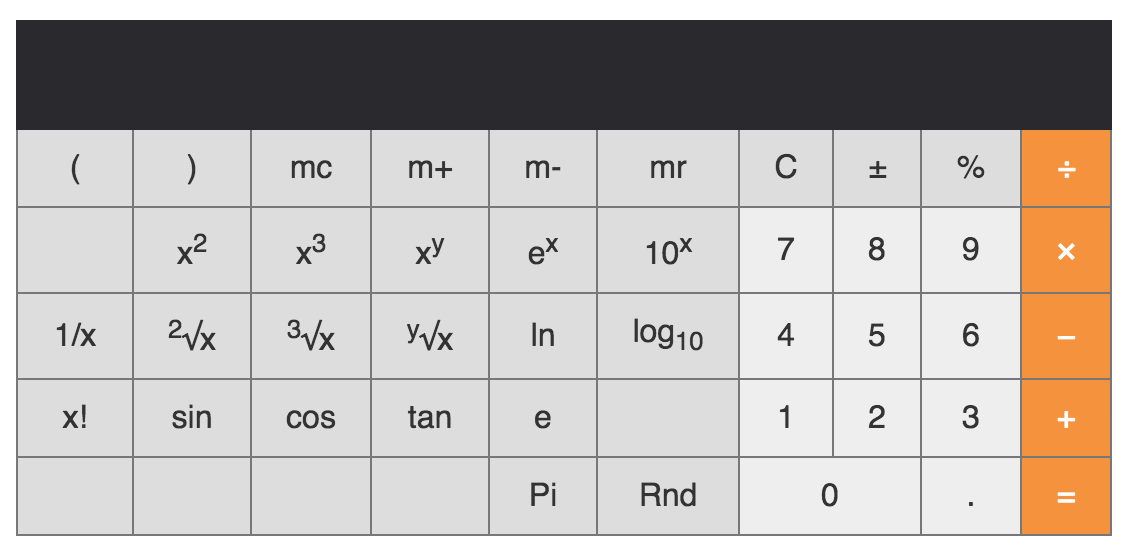The height and width of the screenshot is (556, 1132).
Task: Toggle sign with the ± key
Action: point(877,169)
